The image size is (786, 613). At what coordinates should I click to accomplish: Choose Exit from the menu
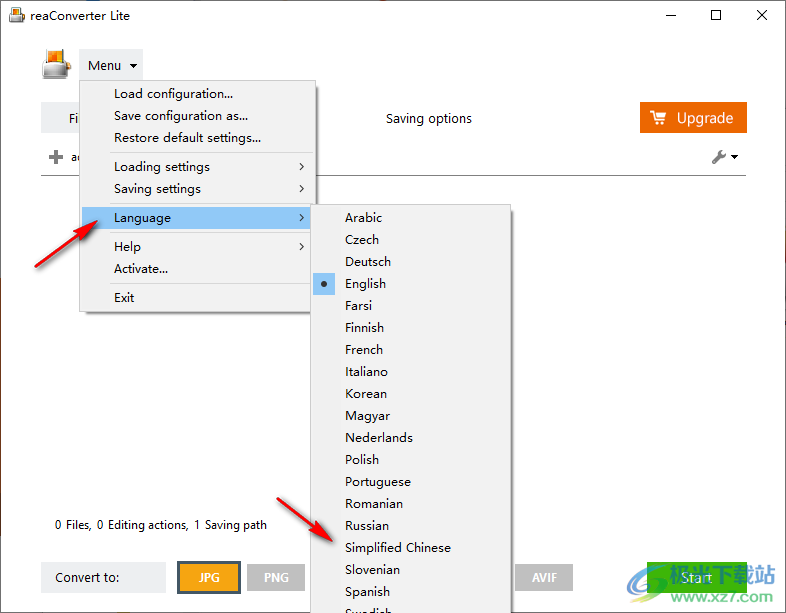pos(198,298)
